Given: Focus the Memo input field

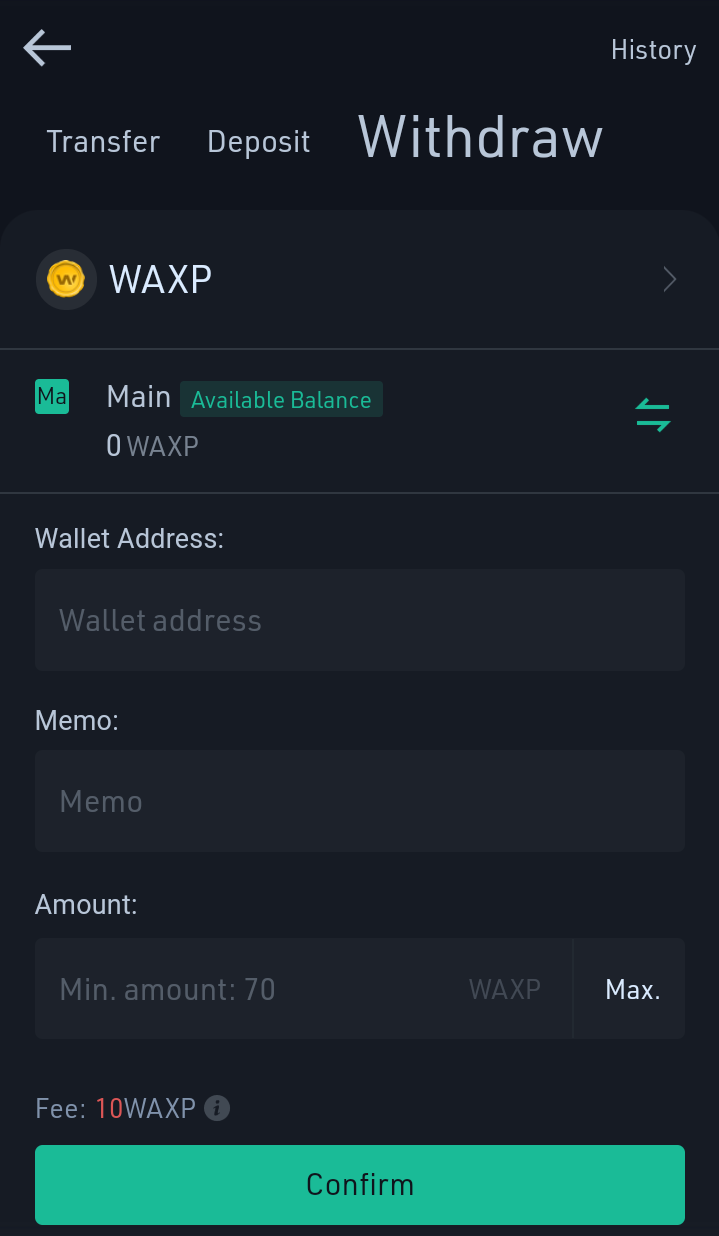Looking at the screenshot, I should pyautogui.click(x=360, y=801).
